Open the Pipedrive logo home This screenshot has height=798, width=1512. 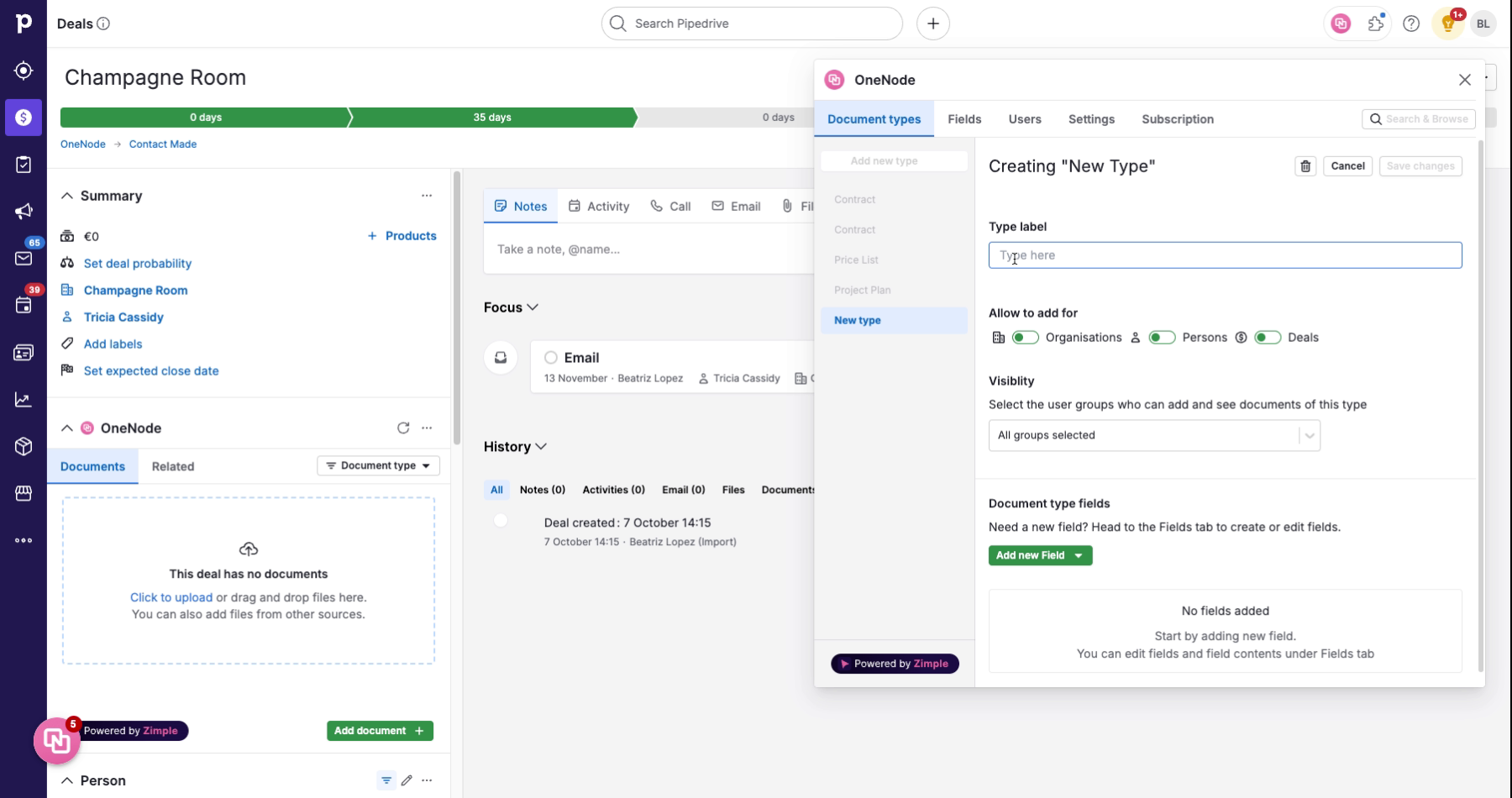[x=24, y=24]
